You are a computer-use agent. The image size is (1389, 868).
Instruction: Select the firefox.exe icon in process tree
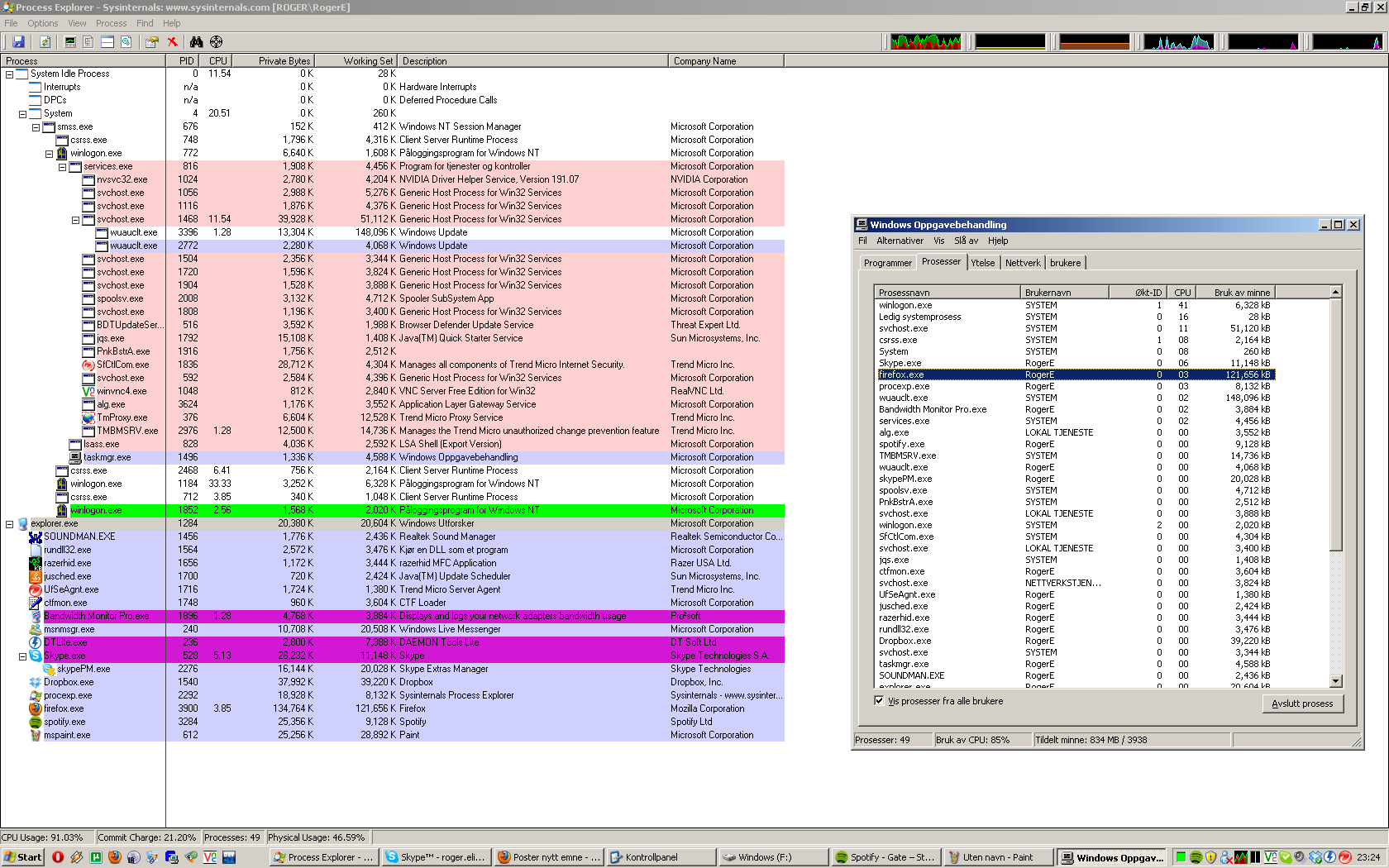36,708
